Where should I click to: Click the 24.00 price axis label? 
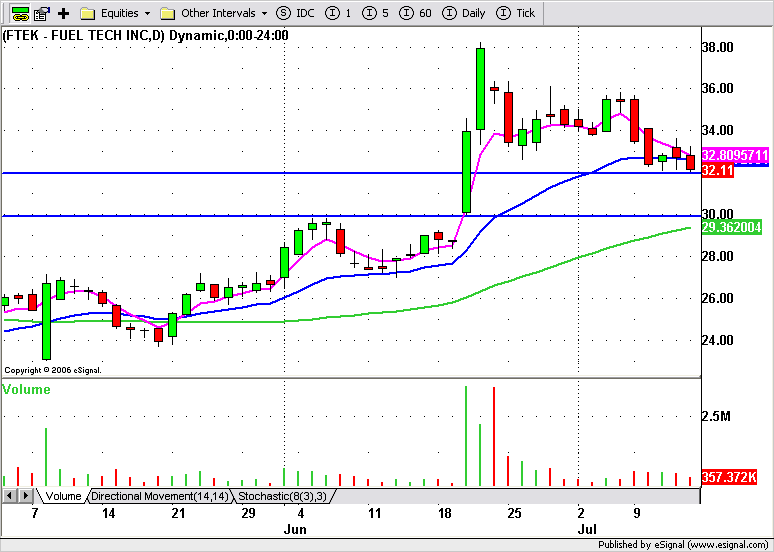click(x=718, y=340)
